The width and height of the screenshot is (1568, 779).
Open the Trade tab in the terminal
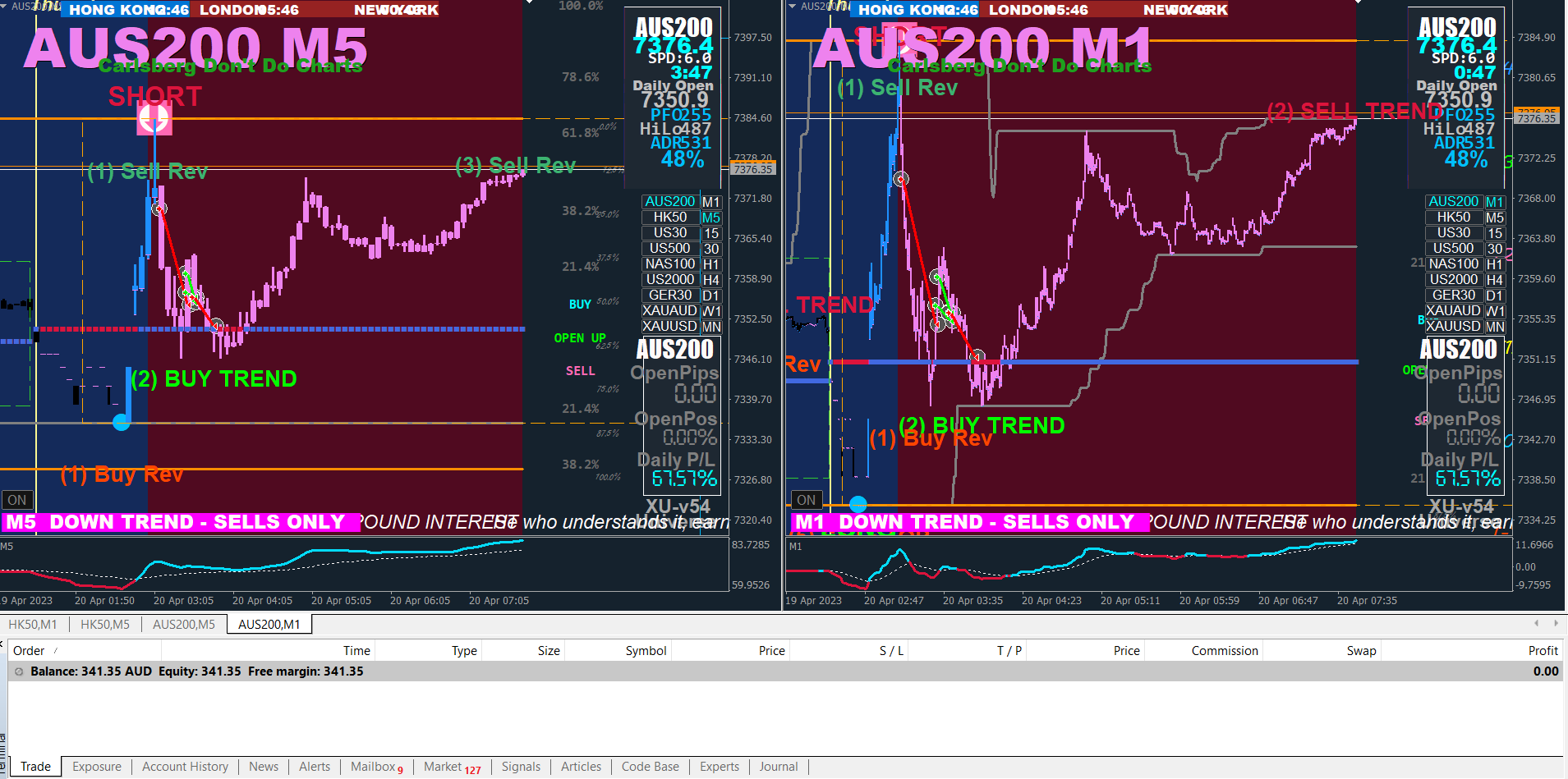click(x=35, y=767)
